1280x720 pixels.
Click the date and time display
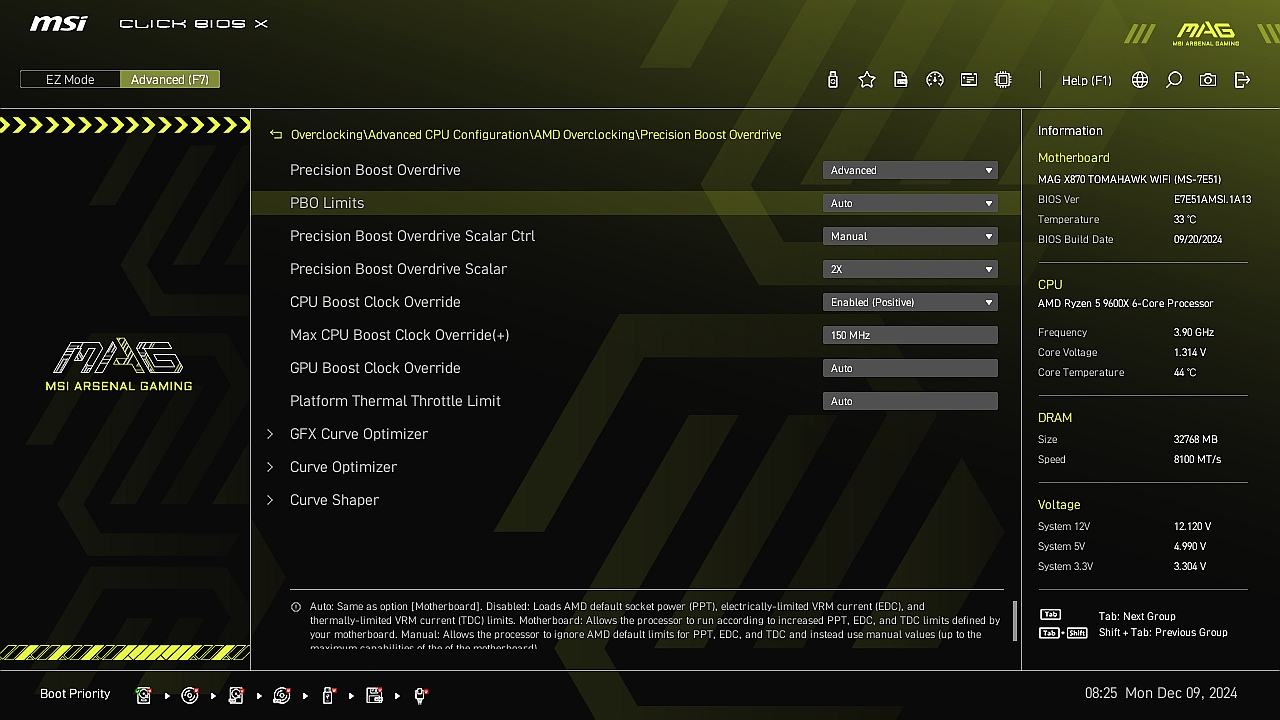[1161, 693]
